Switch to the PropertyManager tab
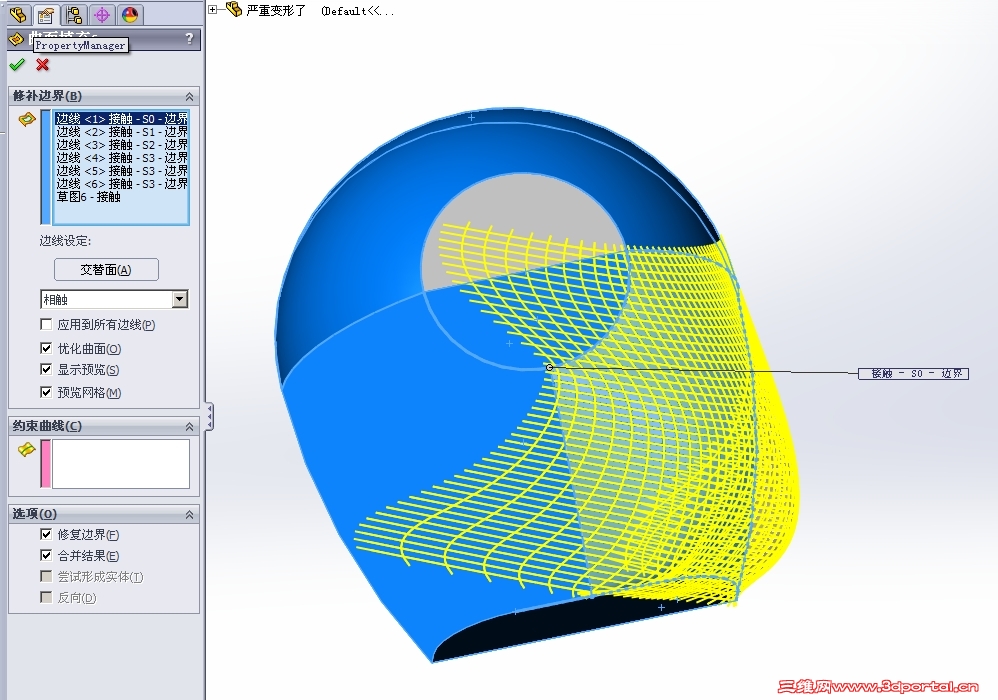This screenshot has width=998, height=700. coord(45,14)
